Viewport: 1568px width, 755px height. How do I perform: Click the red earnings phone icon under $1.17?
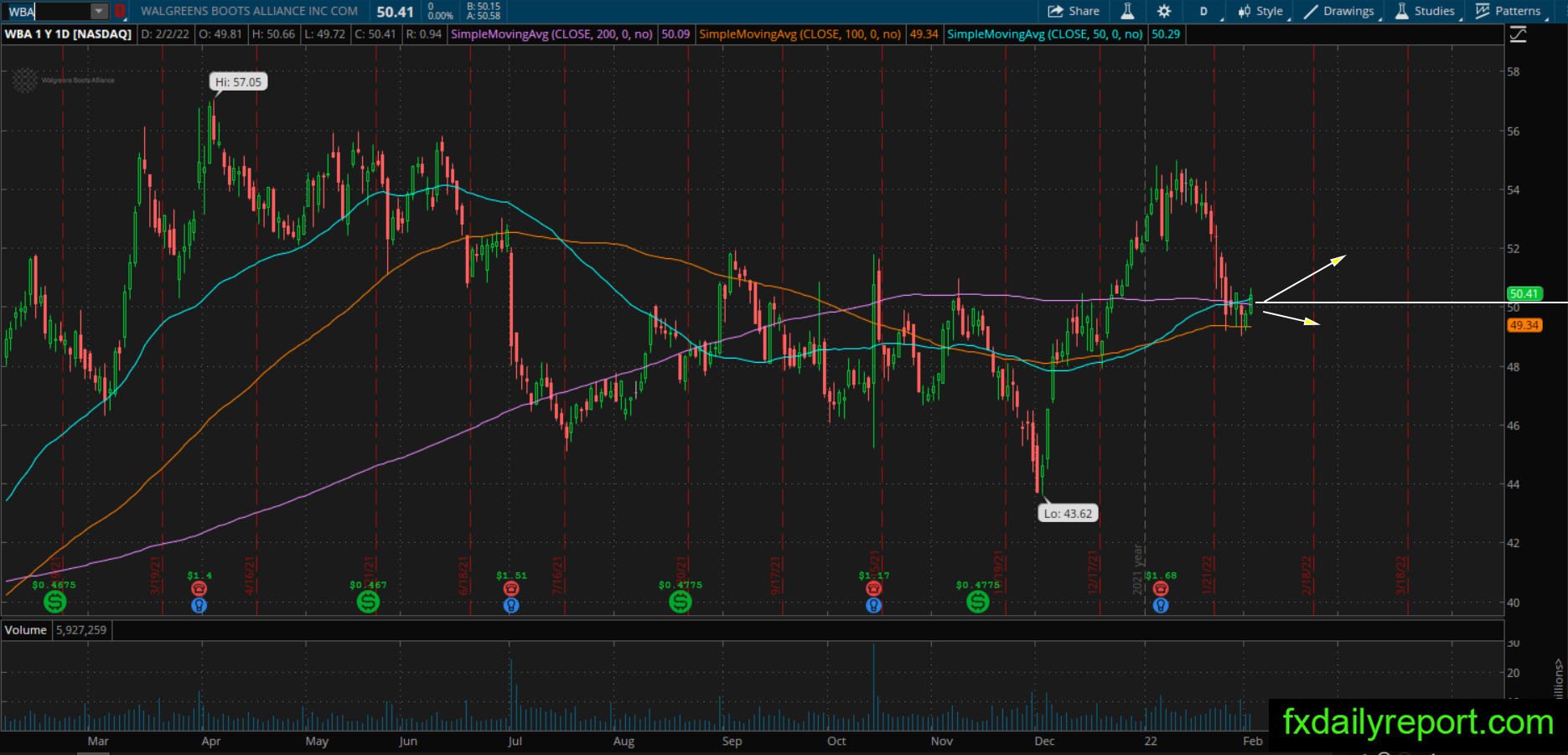(x=873, y=589)
